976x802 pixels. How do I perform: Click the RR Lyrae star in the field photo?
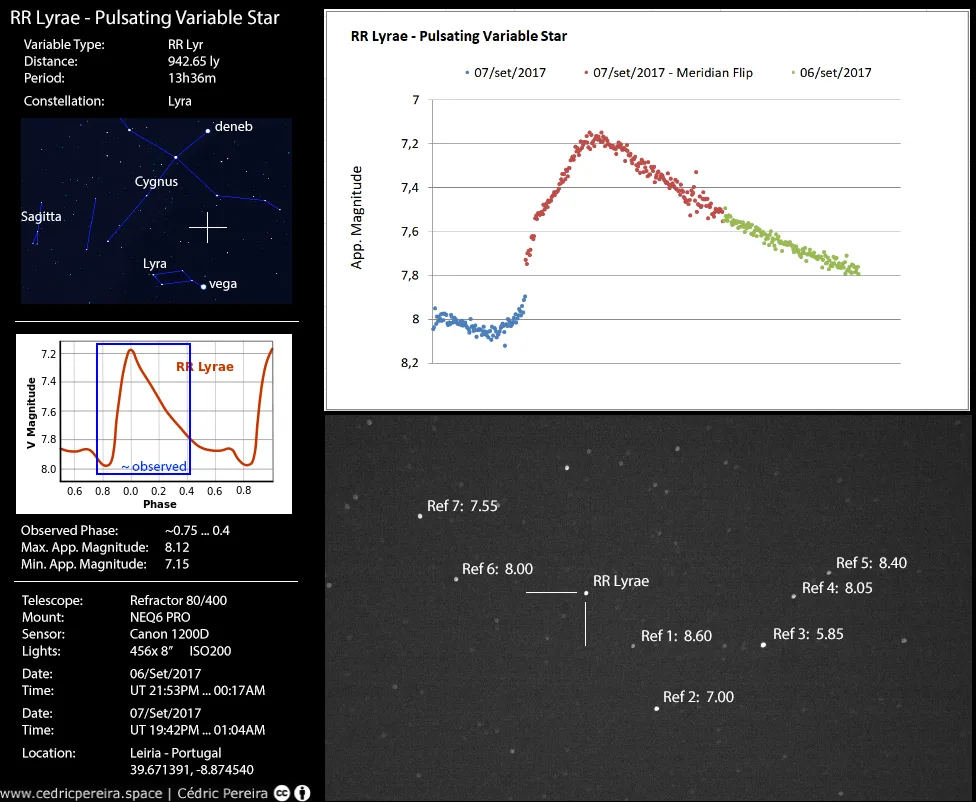(586, 593)
